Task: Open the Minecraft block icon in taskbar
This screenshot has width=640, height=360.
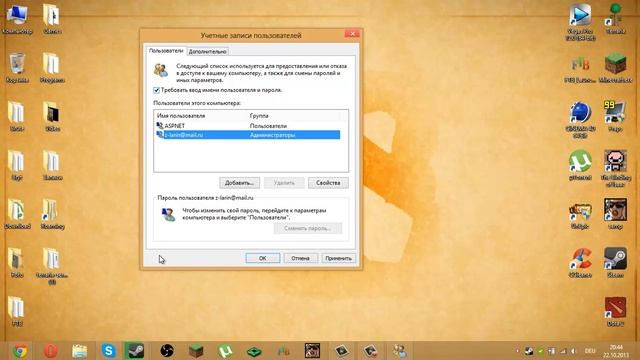Action: click(x=196, y=351)
